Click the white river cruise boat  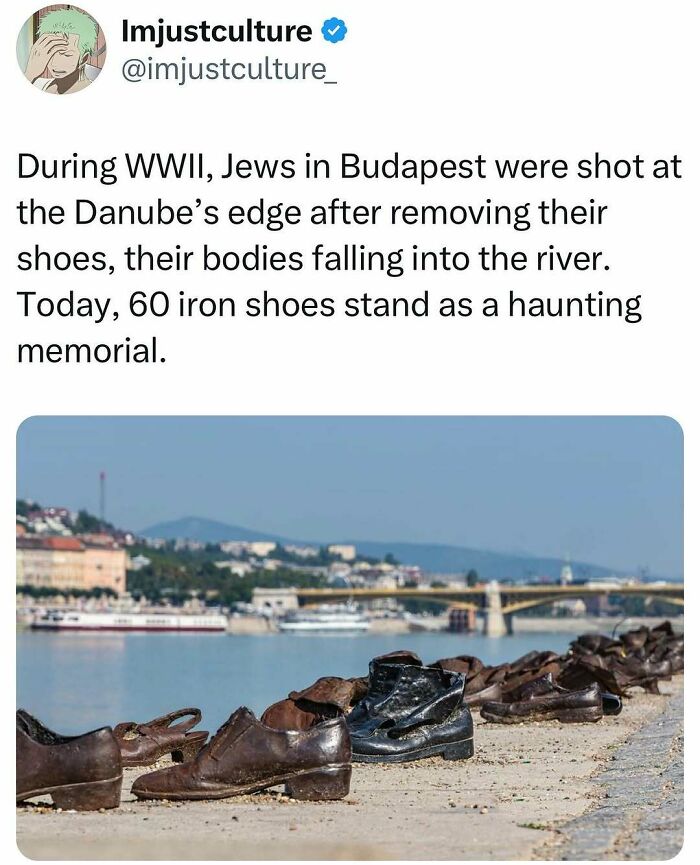pos(129,621)
